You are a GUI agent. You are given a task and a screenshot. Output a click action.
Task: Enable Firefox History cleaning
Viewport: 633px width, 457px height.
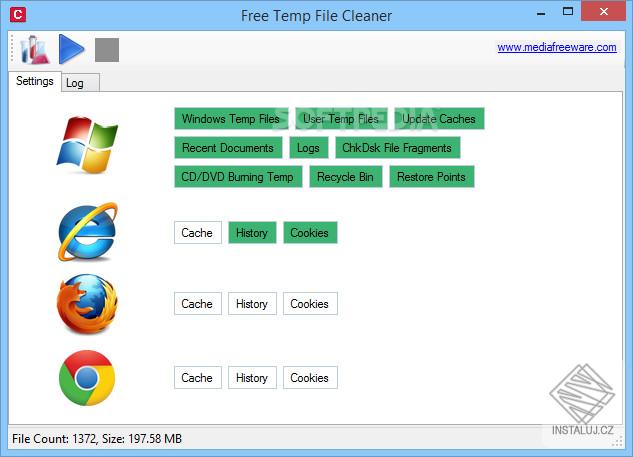click(x=252, y=304)
